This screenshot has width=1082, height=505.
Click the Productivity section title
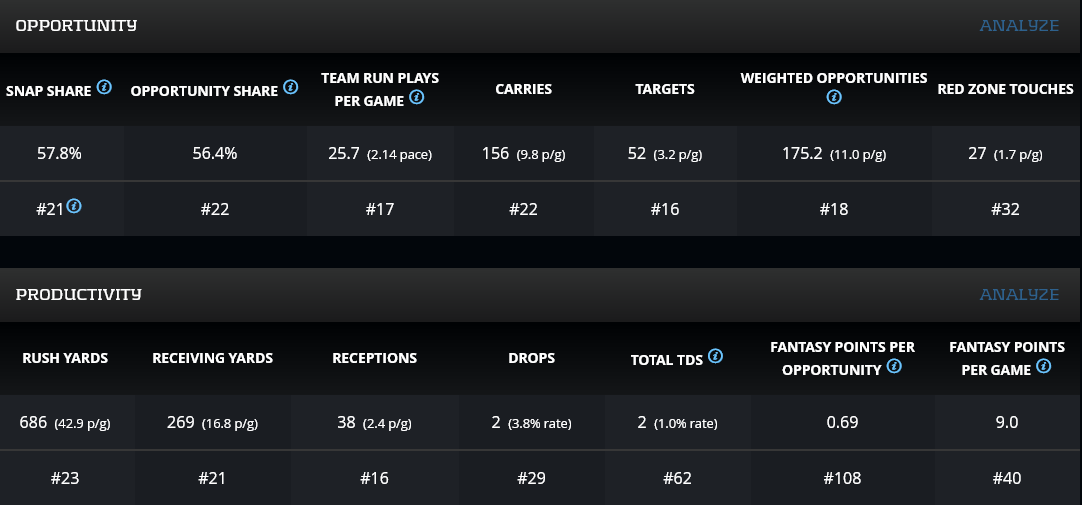click(78, 294)
